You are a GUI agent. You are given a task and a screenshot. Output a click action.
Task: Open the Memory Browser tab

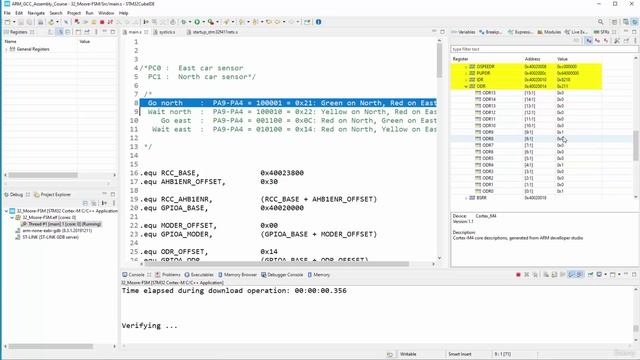237,275
